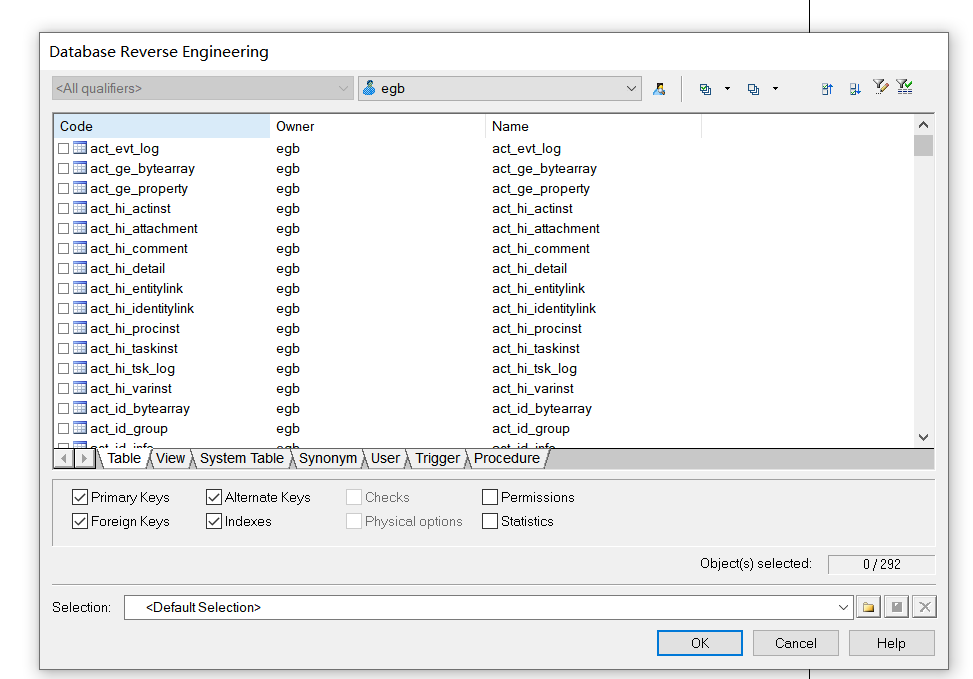Apply the filter with the filter-check icon

coord(904,87)
